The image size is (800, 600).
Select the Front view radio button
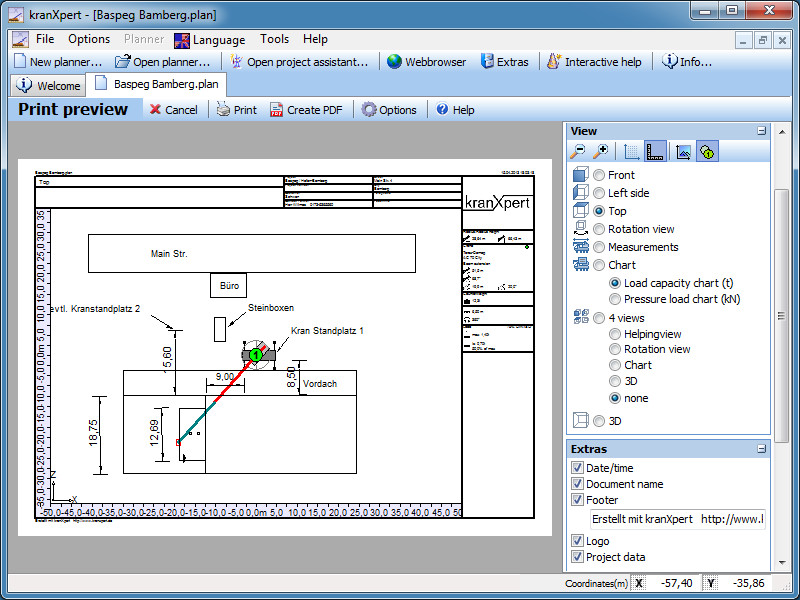[x=599, y=175]
